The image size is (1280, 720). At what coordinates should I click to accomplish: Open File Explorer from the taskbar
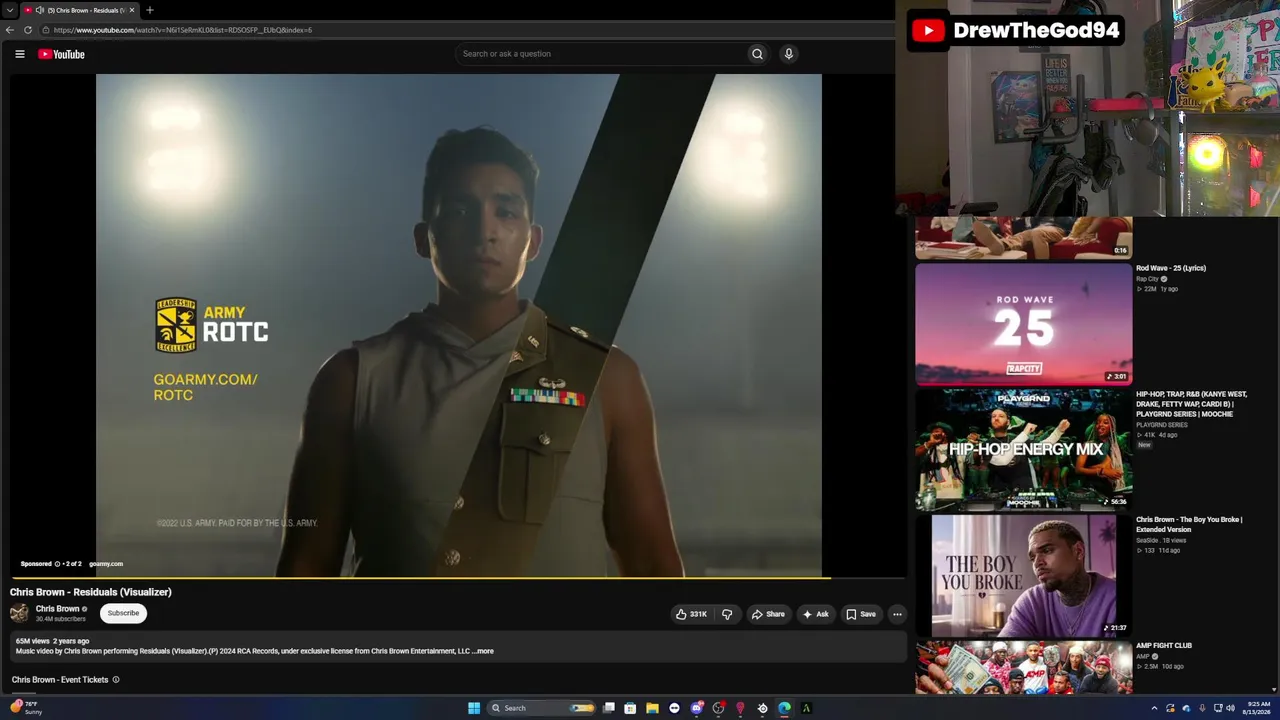(x=652, y=708)
